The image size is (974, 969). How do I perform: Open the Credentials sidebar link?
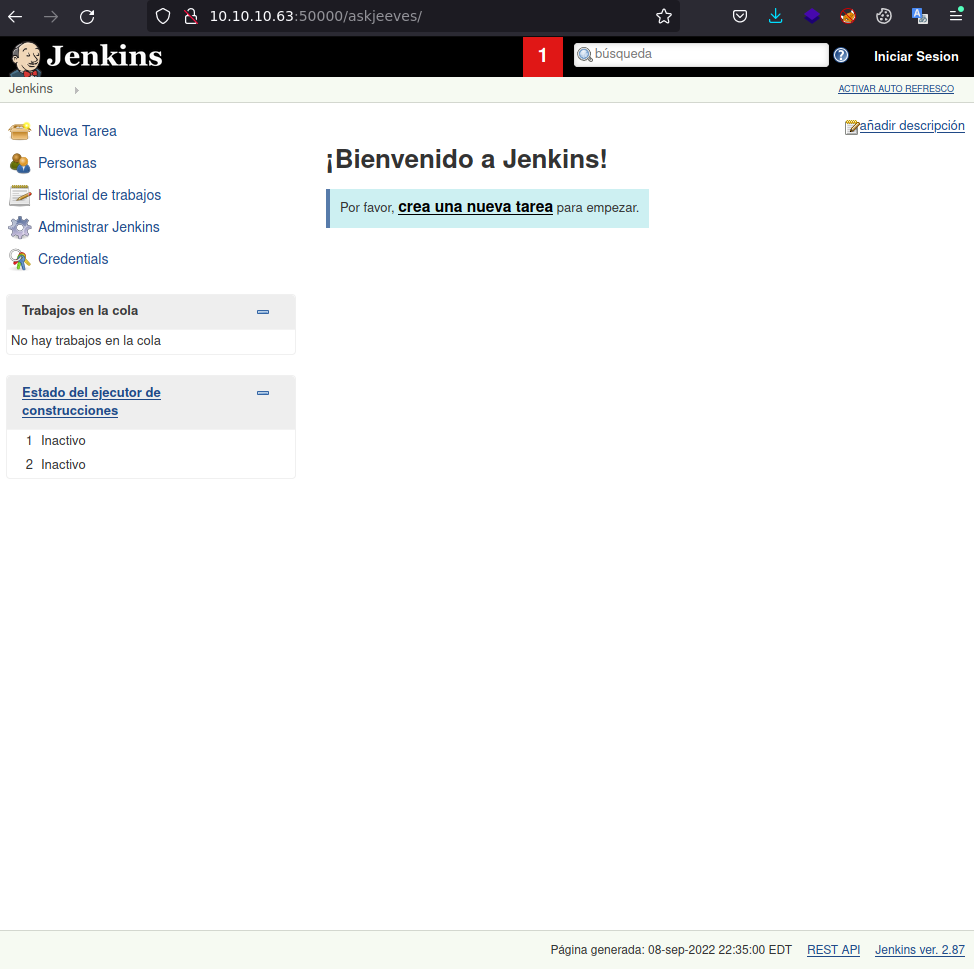[x=73, y=259]
